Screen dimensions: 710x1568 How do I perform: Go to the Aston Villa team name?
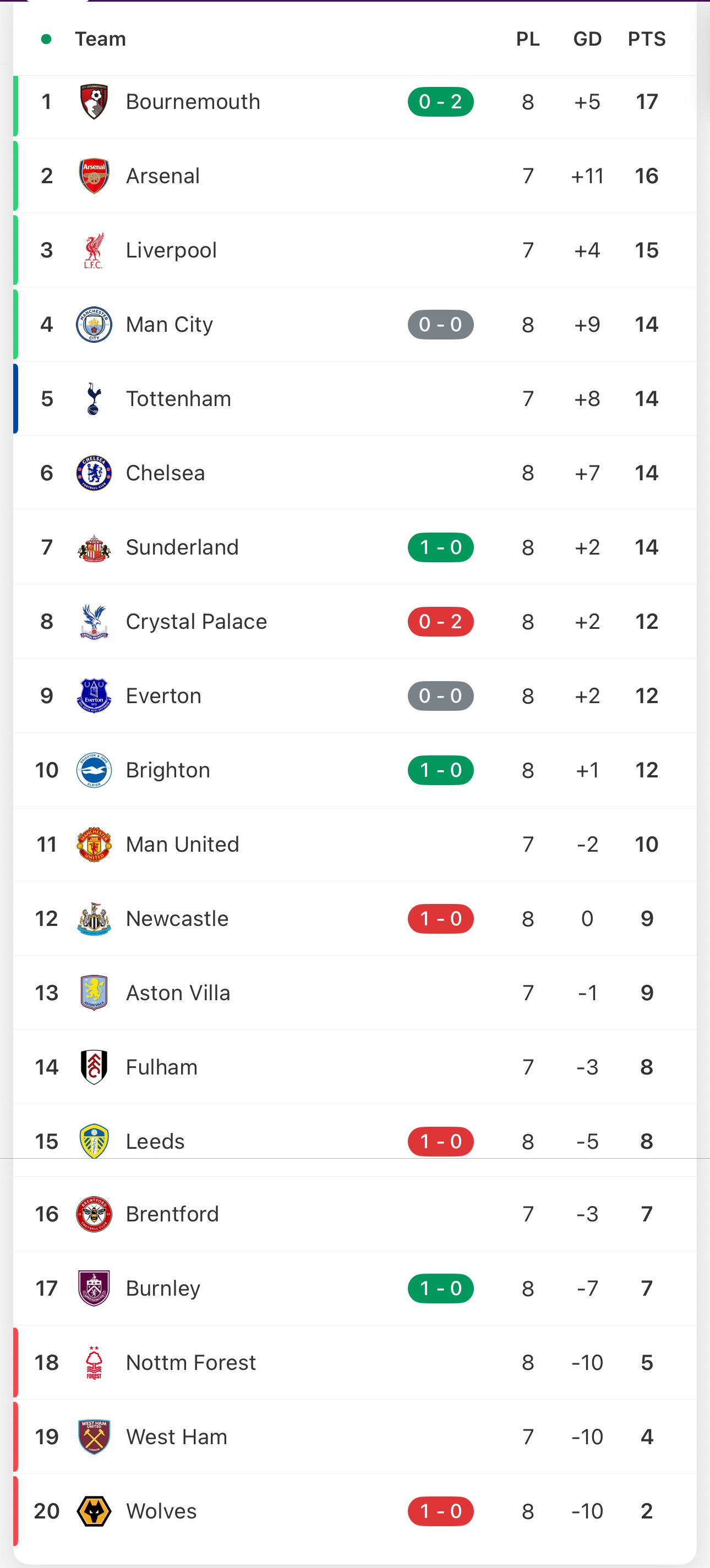[178, 993]
